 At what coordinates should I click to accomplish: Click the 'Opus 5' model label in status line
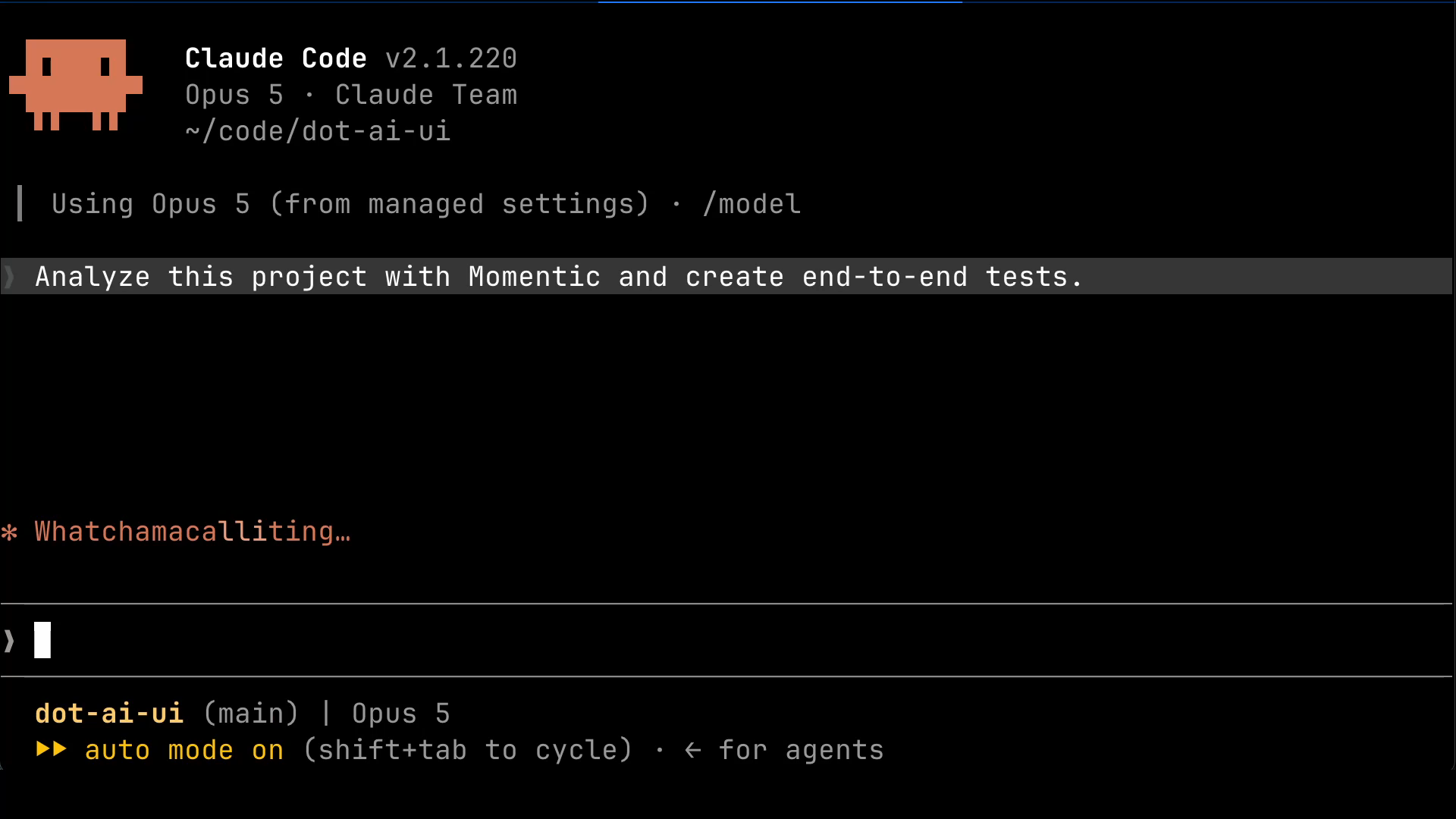(401, 714)
